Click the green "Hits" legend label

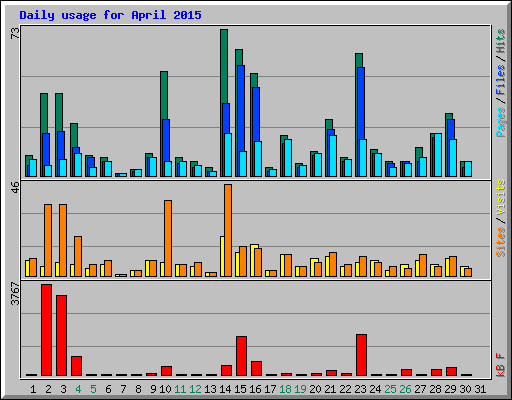coord(500,41)
